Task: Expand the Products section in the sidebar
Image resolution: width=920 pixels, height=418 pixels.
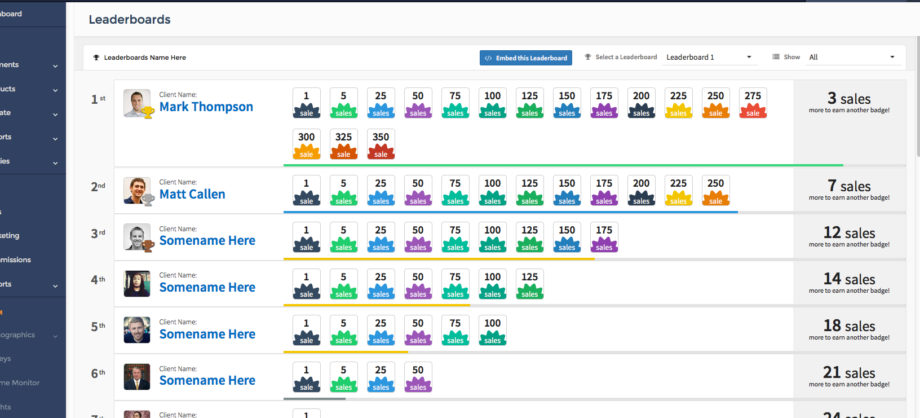Action: (x=28, y=88)
